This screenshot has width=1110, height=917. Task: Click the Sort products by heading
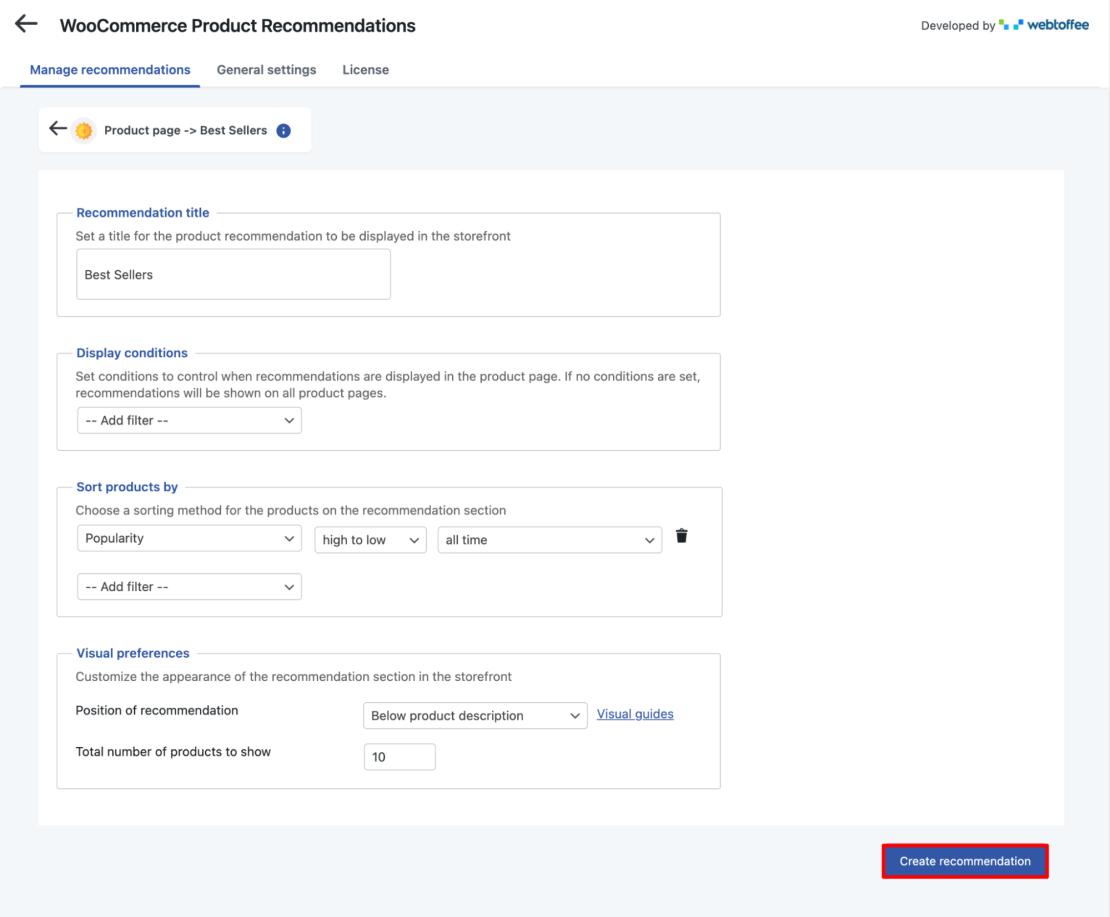[127, 486]
